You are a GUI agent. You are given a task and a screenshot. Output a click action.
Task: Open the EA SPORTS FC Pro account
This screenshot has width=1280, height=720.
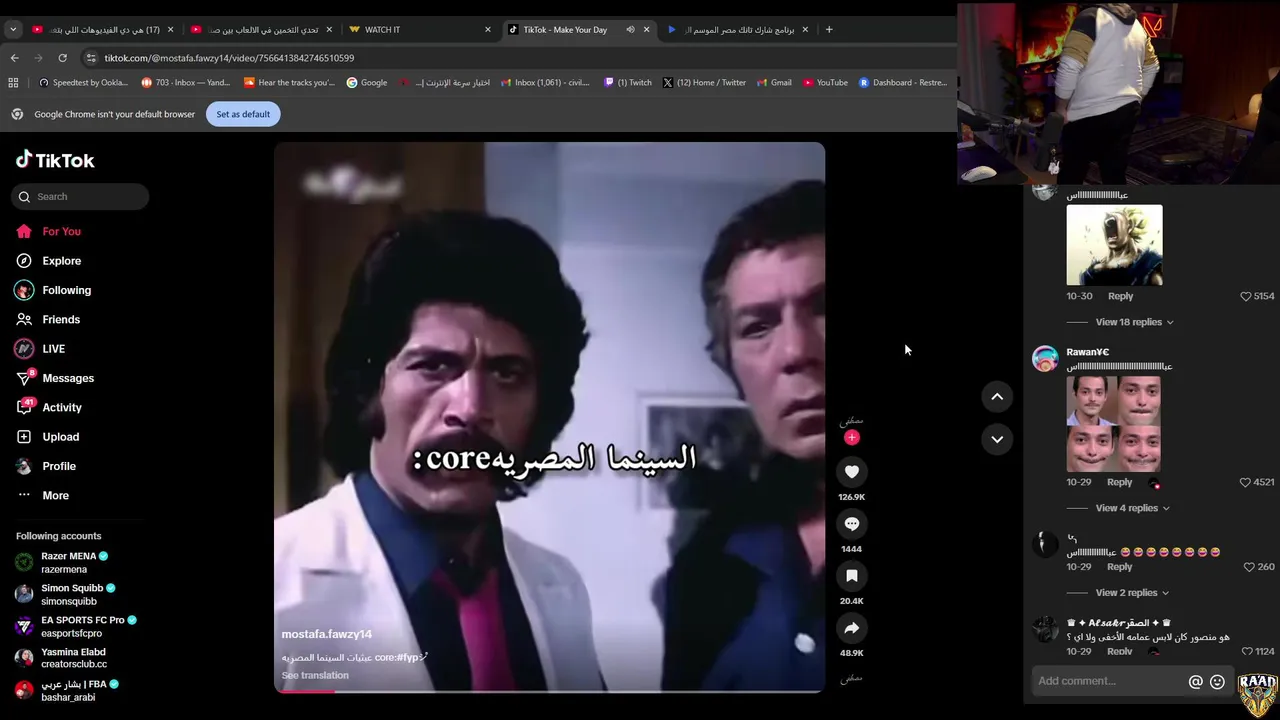pyautogui.click(x=76, y=627)
